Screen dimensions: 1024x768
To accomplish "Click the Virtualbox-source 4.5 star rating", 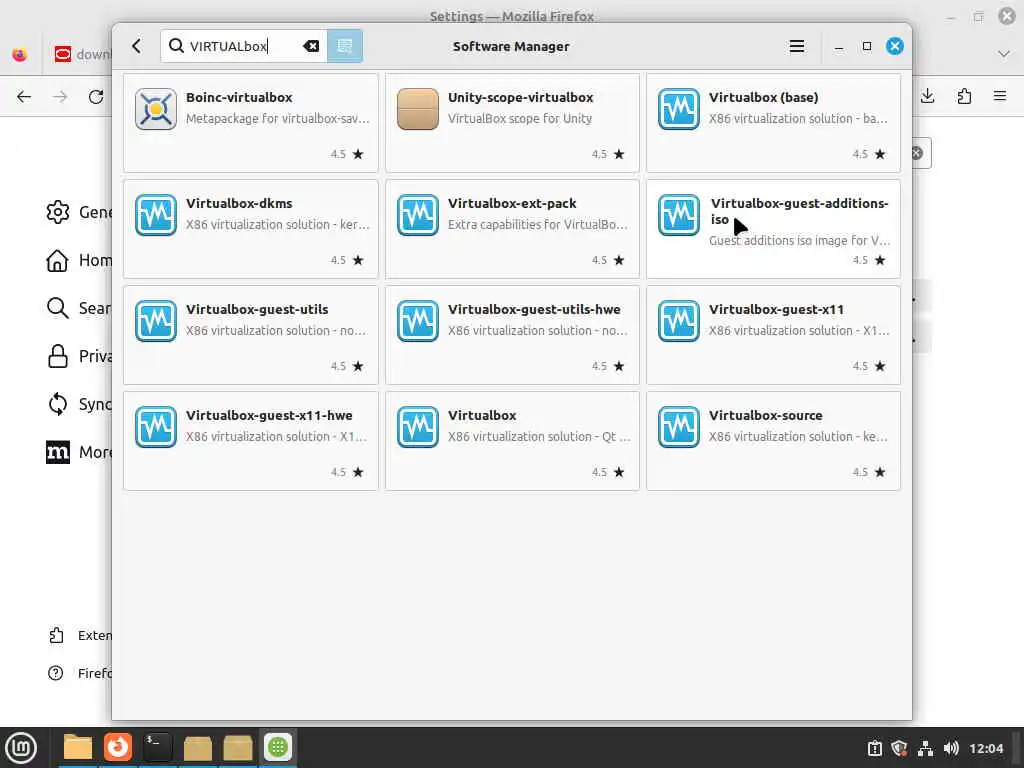I will click(869, 472).
